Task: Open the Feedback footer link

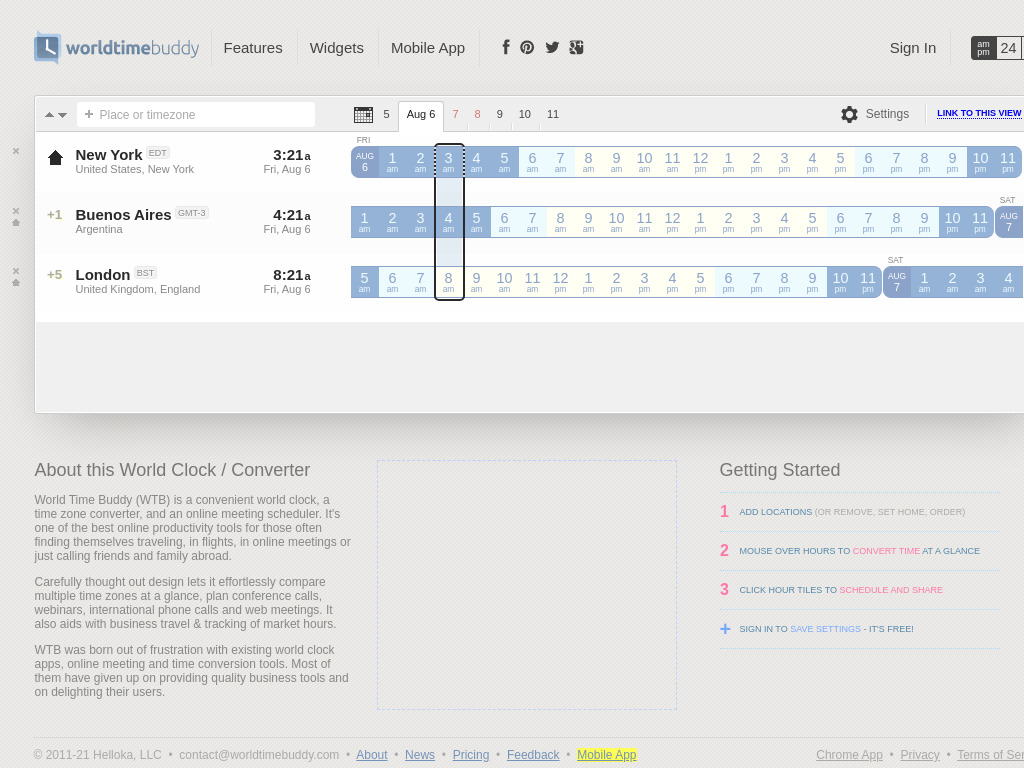Action: (533, 755)
